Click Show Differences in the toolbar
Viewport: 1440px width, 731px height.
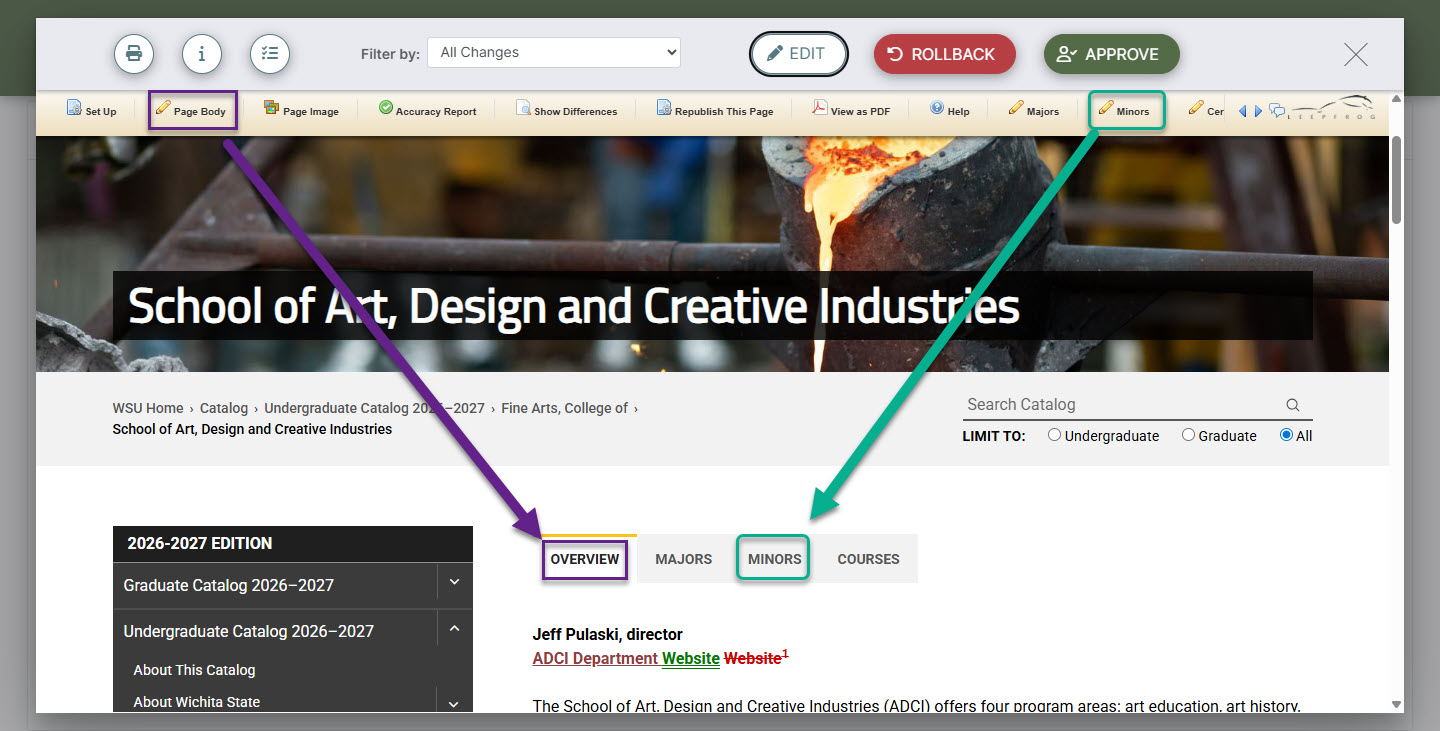567,110
